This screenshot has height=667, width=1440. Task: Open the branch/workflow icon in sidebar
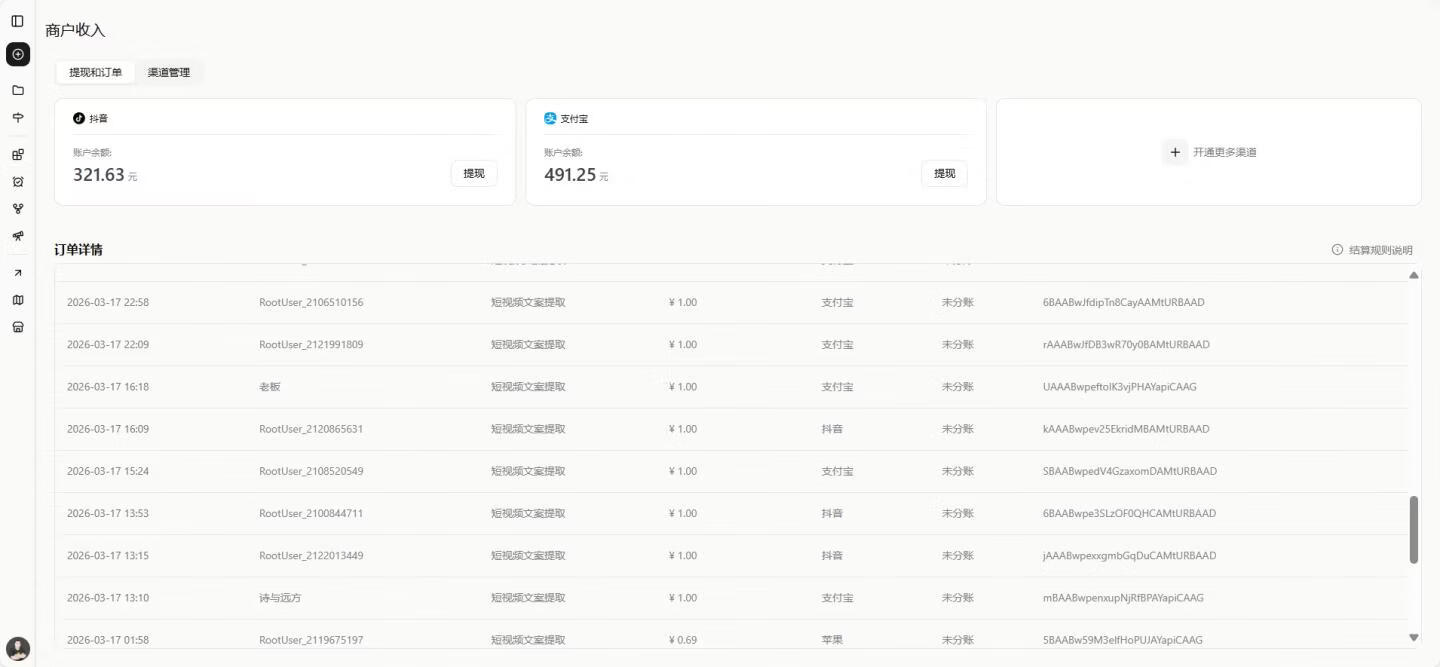coord(18,209)
